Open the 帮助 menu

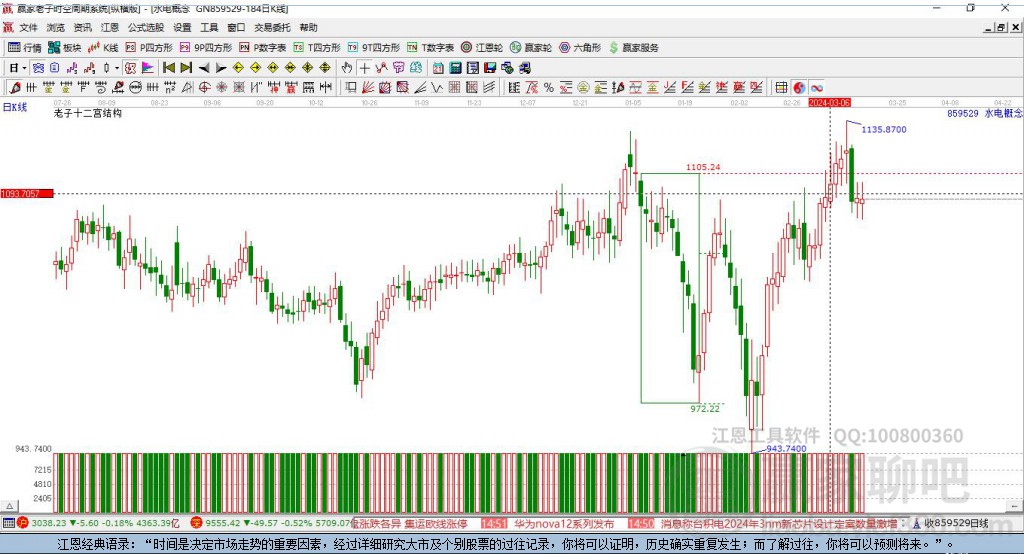pos(308,27)
